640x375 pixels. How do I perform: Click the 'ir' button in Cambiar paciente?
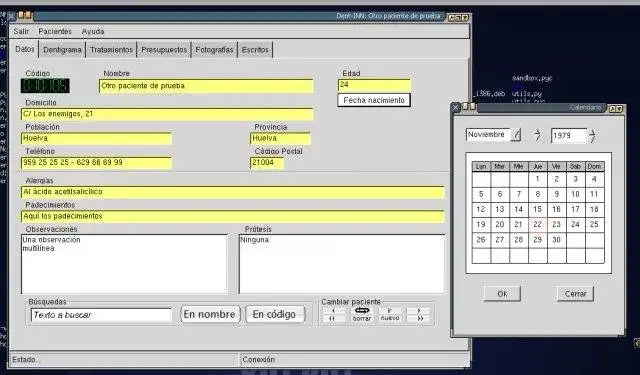coord(390,311)
